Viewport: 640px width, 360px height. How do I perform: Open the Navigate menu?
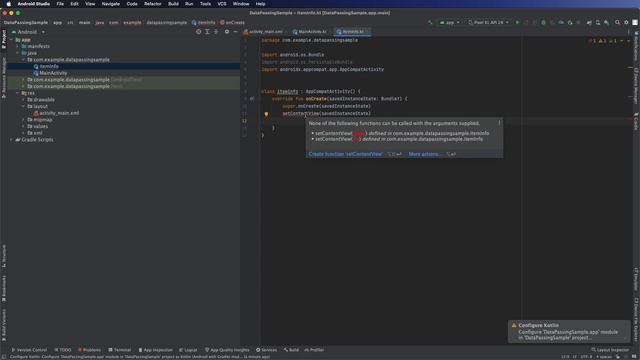click(111, 4)
